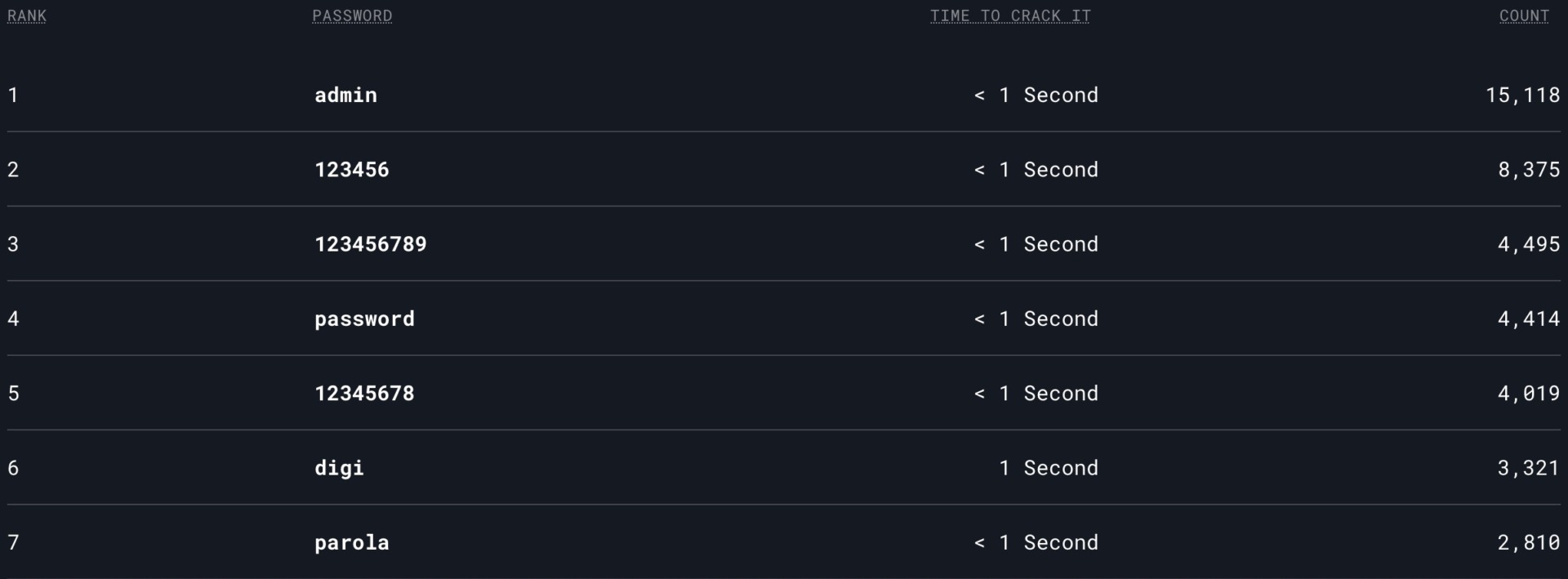1568x579 pixels.
Task: Sort table by RANK column header
Action: coord(27,16)
